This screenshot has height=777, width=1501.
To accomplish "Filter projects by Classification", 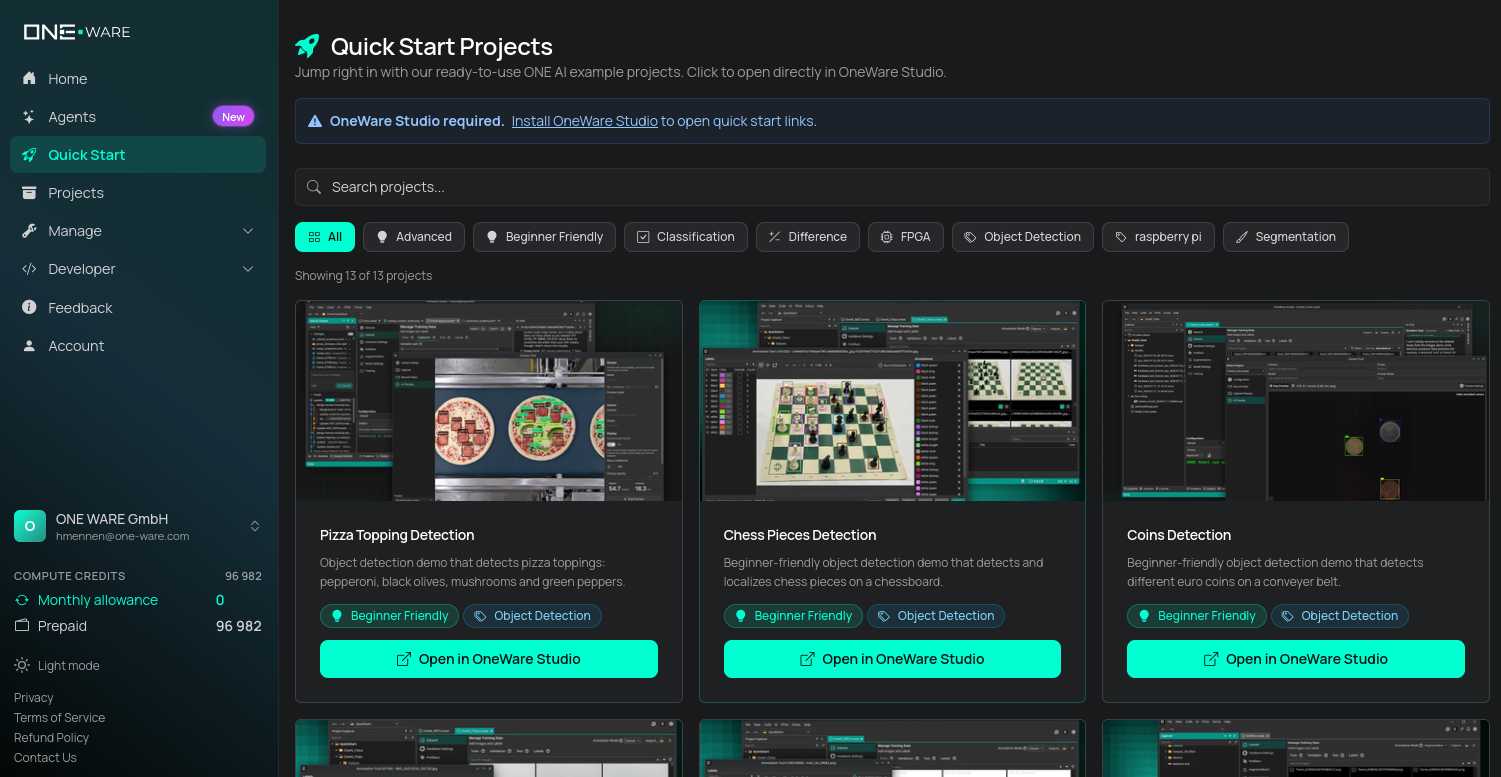I will [x=686, y=237].
